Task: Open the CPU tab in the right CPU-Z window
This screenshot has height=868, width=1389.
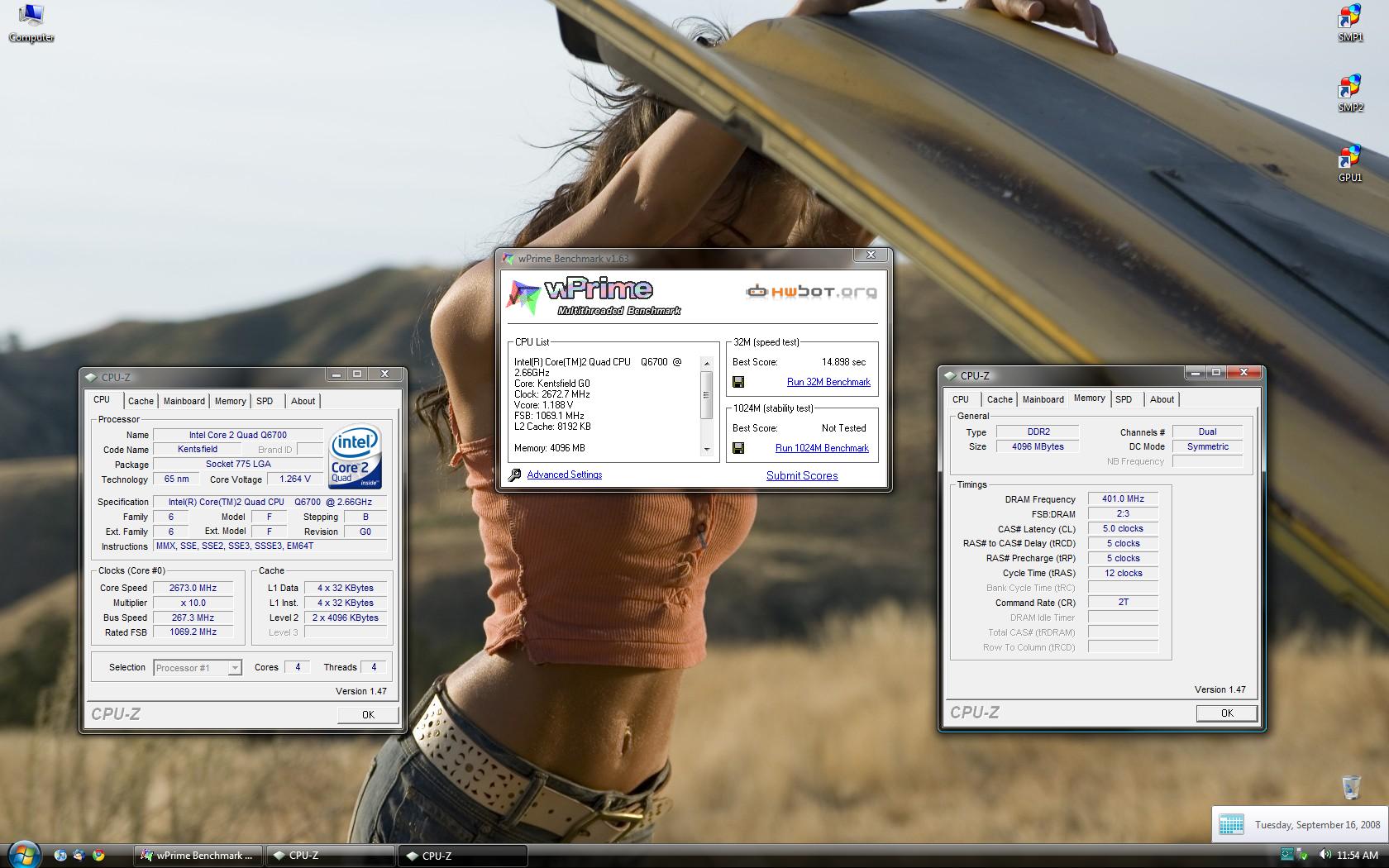Action: point(961,399)
